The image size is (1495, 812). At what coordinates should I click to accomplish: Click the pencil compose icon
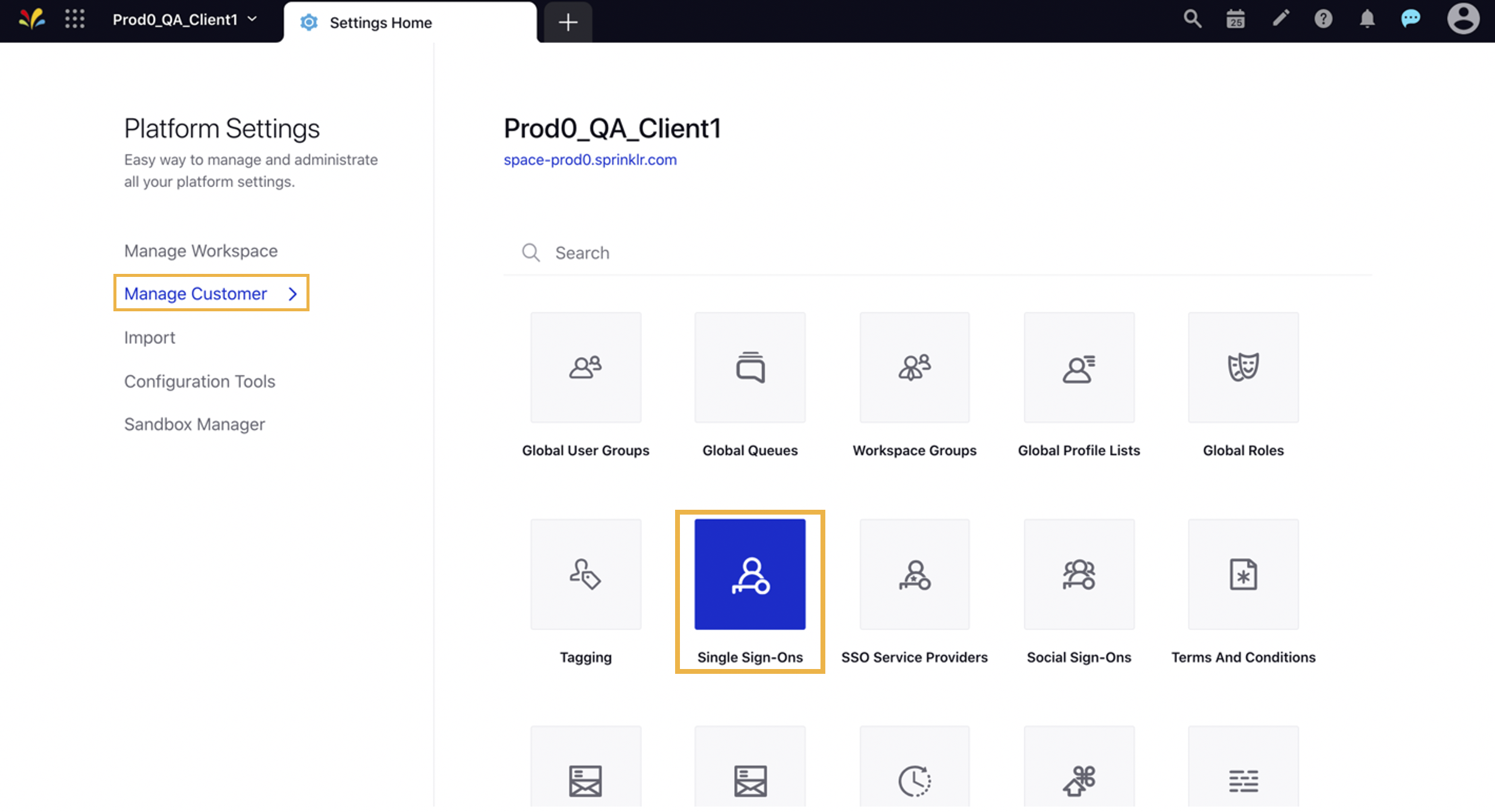pos(1280,19)
